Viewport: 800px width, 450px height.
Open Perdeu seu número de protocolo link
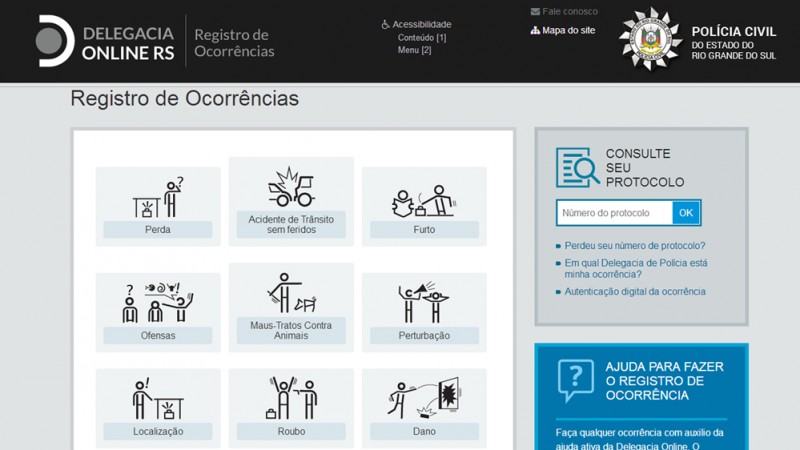pos(635,245)
